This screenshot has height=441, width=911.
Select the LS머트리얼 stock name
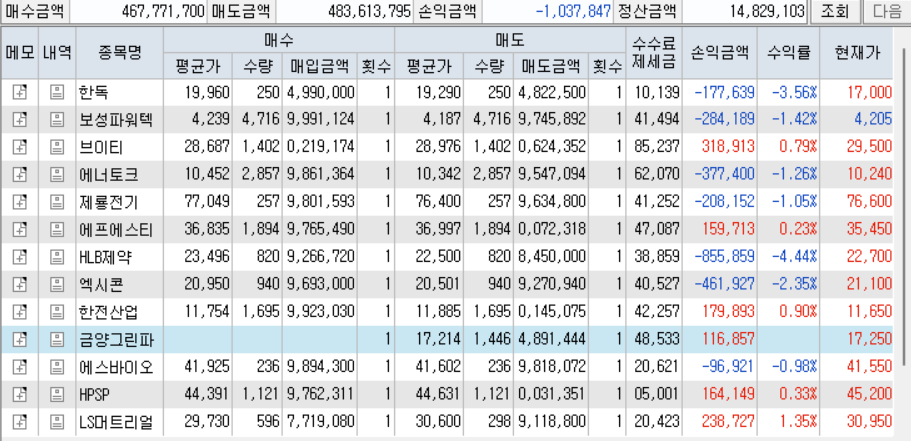click(116, 422)
